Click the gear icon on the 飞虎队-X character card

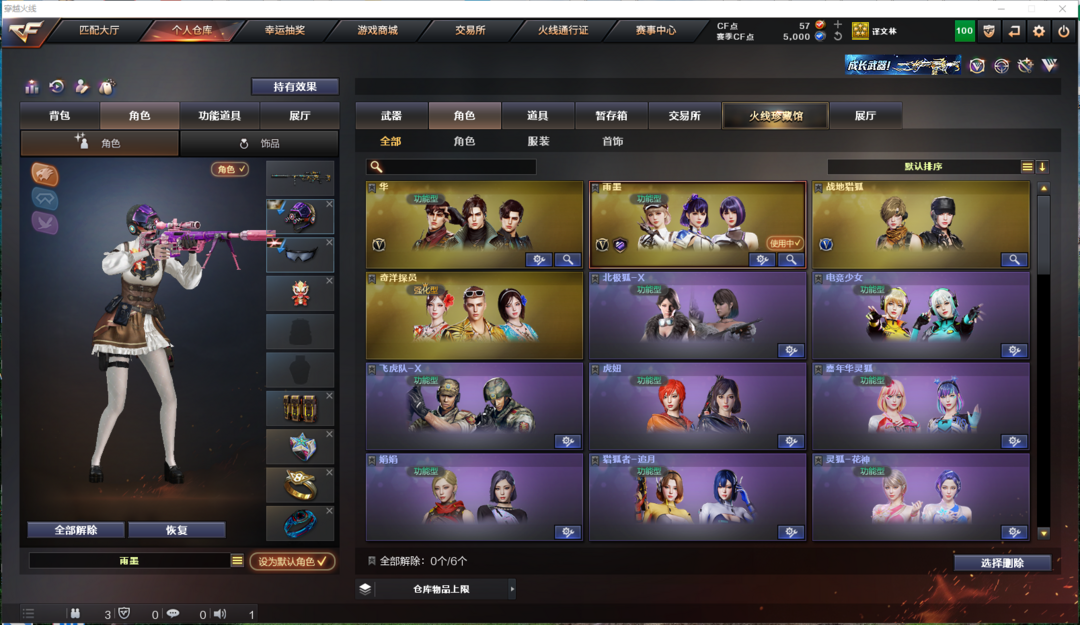[568, 441]
